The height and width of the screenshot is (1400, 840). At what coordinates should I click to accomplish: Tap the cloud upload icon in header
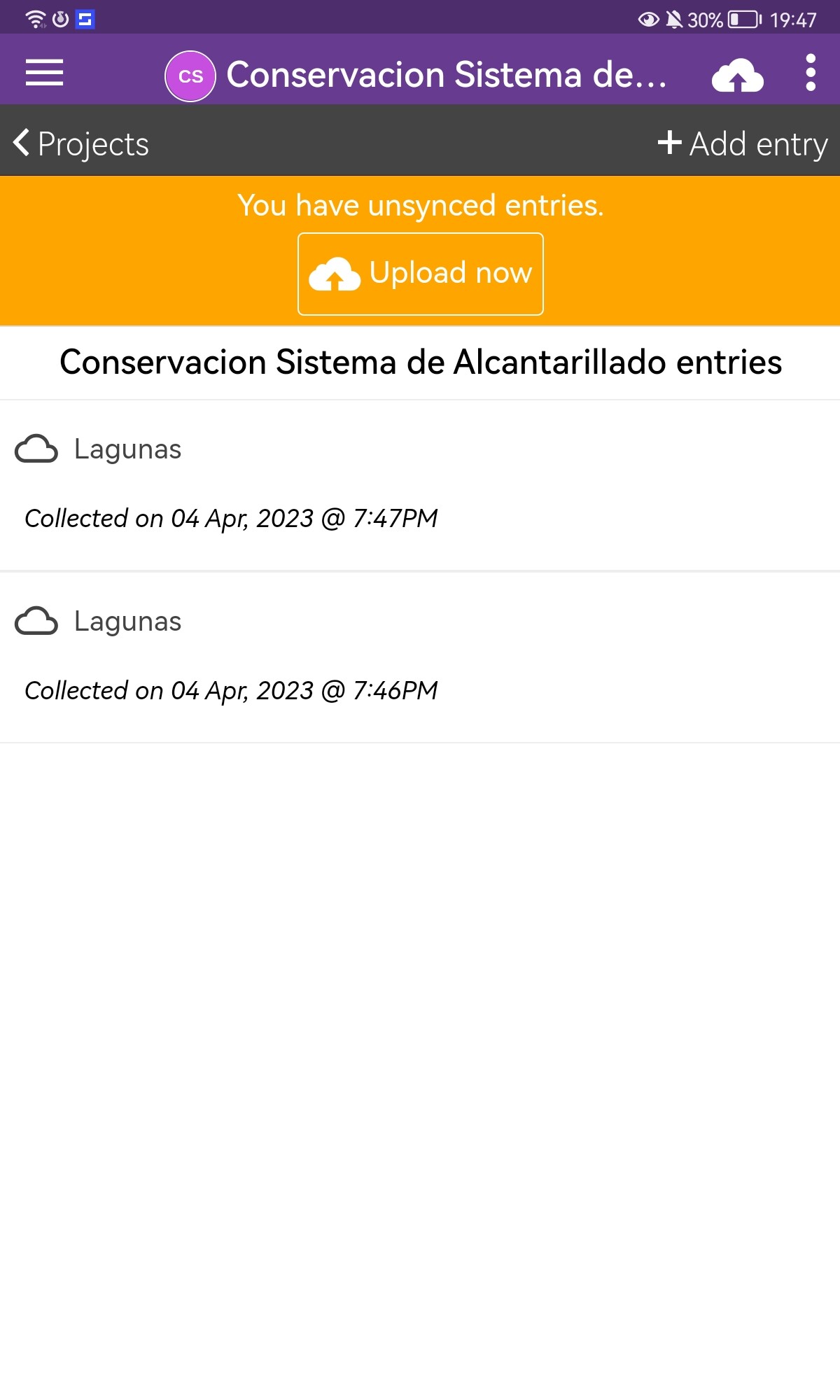point(737,76)
